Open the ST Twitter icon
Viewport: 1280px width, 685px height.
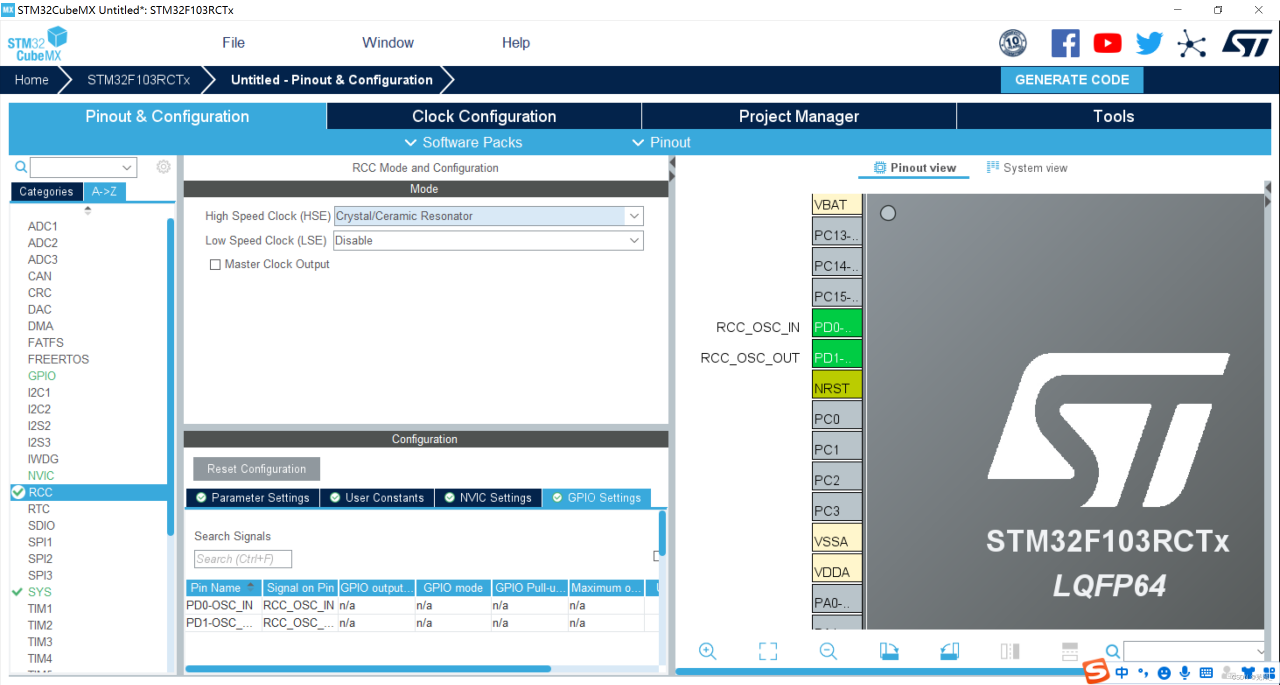coord(1149,43)
